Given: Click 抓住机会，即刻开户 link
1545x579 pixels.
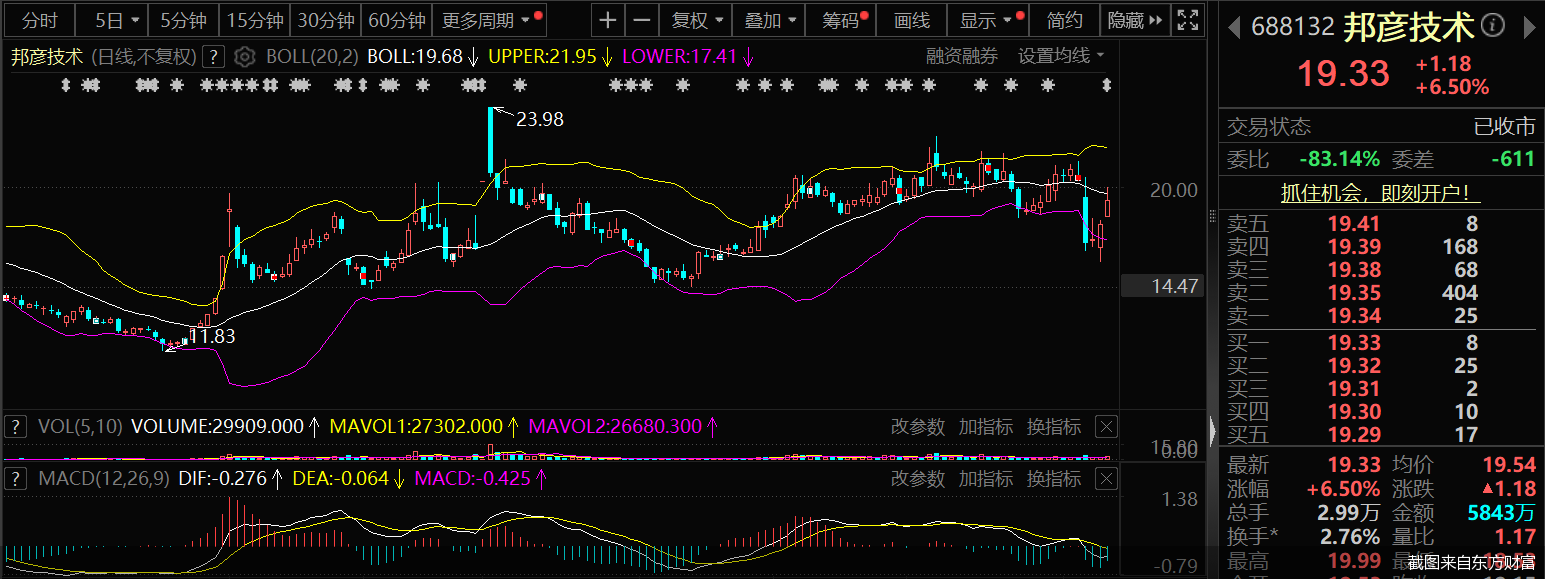Looking at the screenshot, I should (1380, 193).
